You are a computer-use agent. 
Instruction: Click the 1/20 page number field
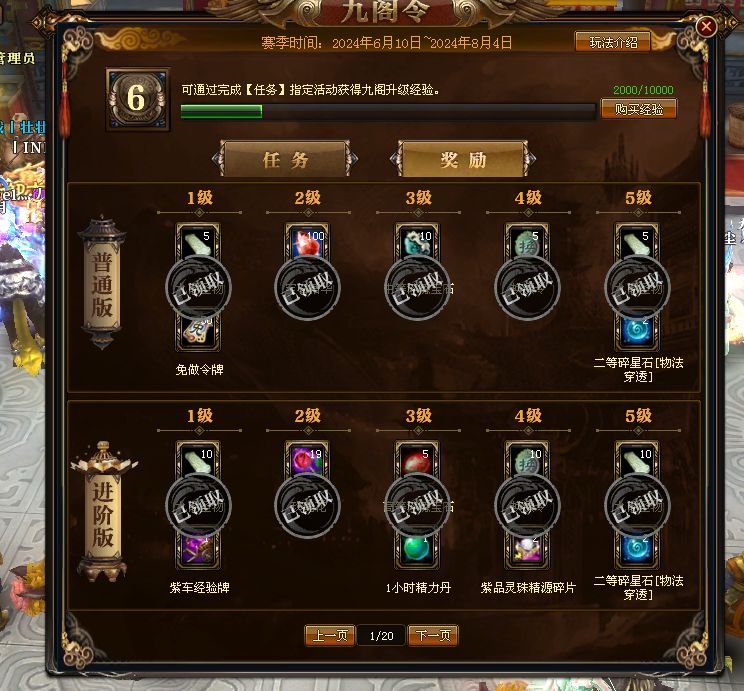tap(381, 635)
